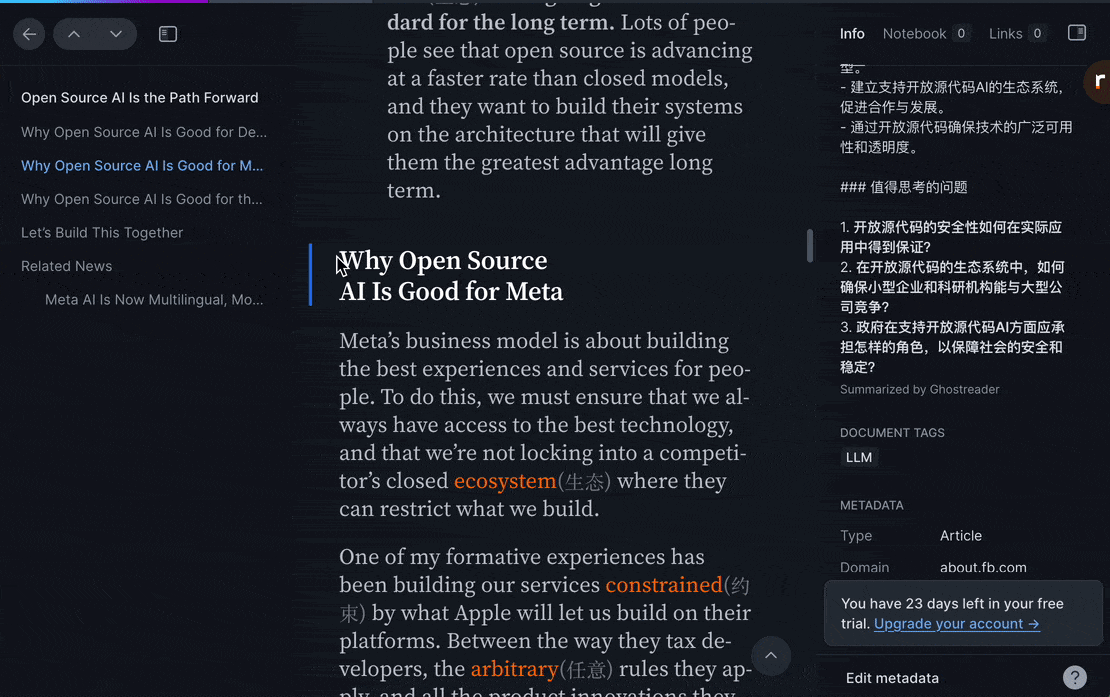This screenshot has width=1110, height=697.
Task: Jump to Let's Build This Together section
Action: coord(102,233)
